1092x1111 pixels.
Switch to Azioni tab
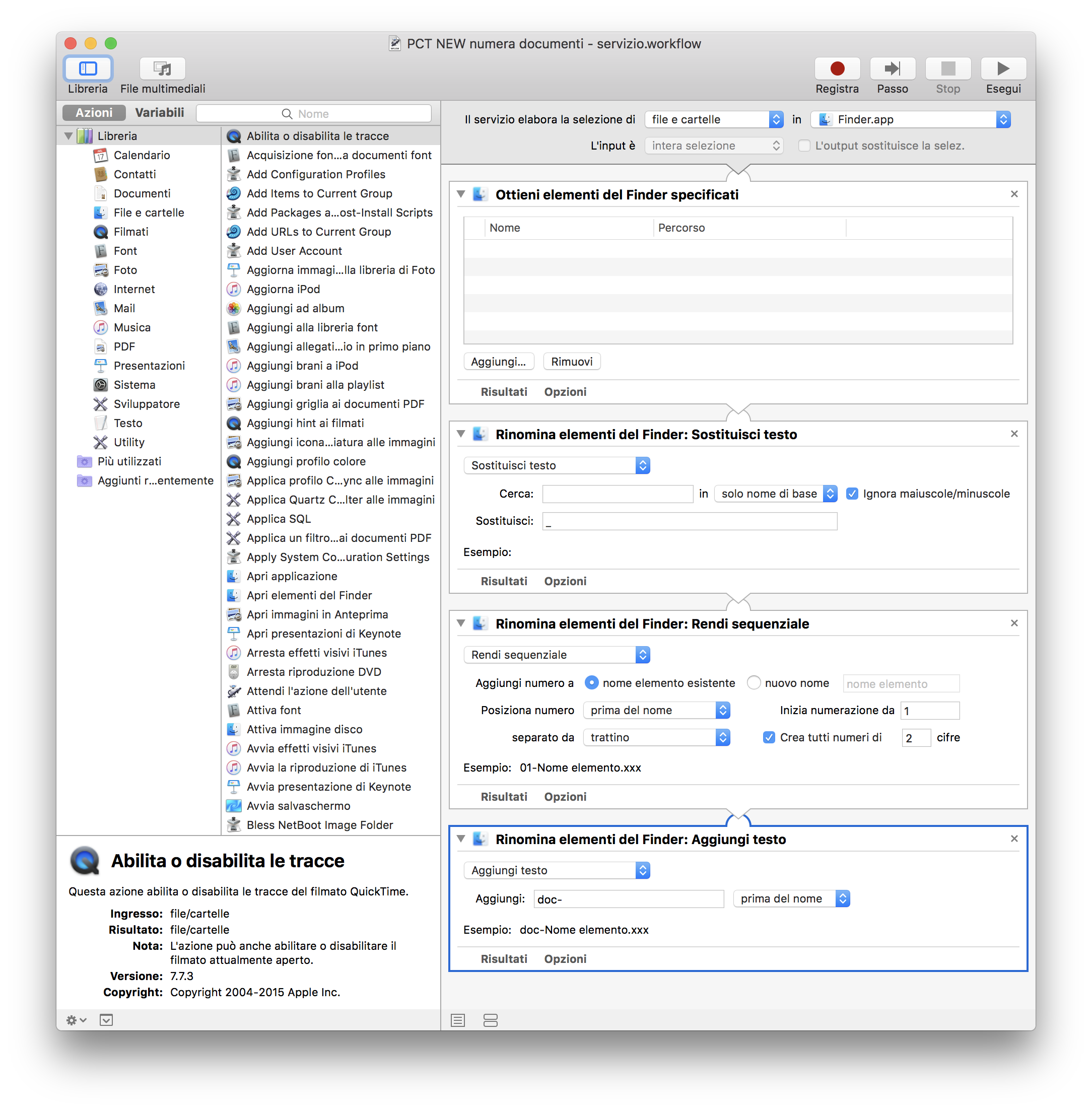tap(94, 112)
